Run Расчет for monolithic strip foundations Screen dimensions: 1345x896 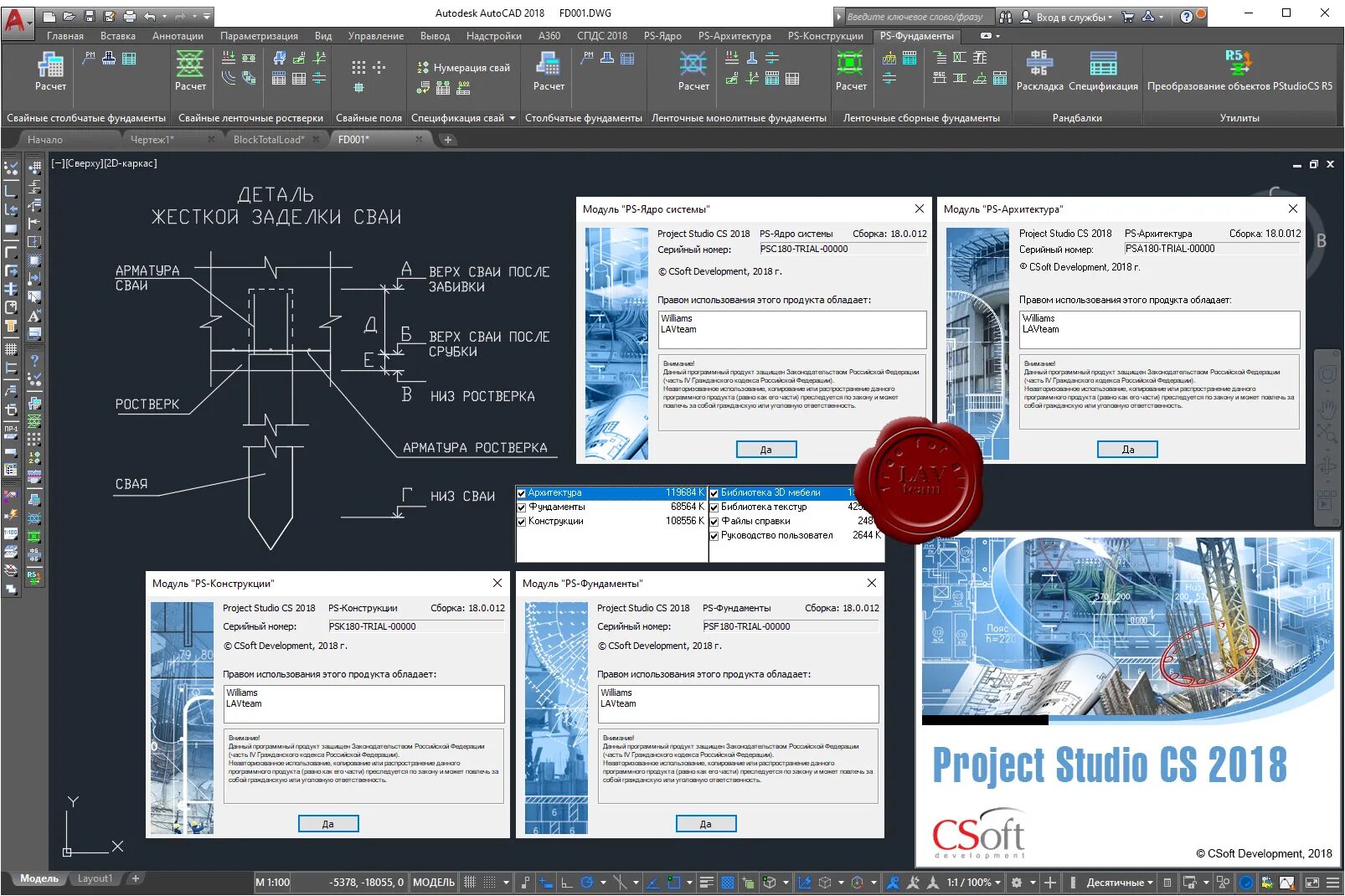click(x=693, y=70)
